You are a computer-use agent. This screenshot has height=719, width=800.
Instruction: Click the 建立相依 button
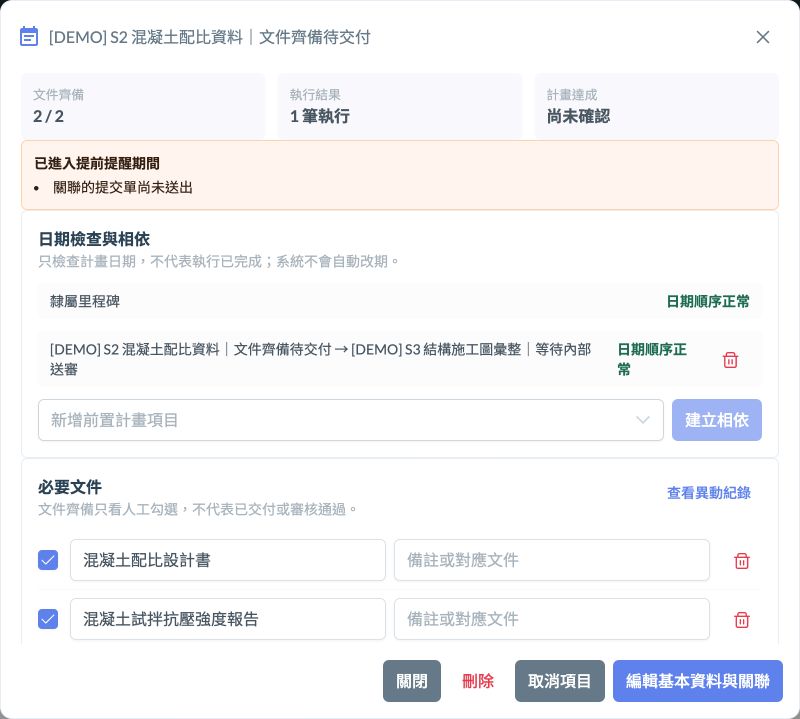pos(716,420)
